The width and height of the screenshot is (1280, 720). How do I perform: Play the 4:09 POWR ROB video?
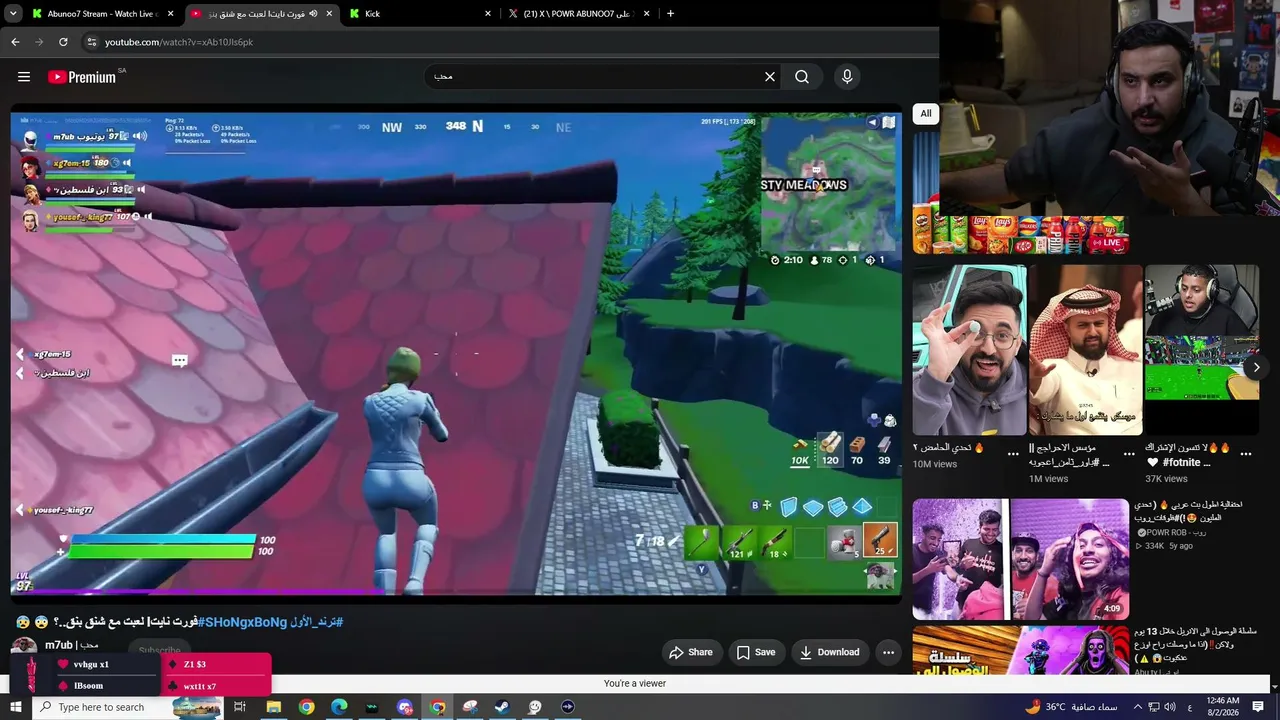[x=1021, y=559]
